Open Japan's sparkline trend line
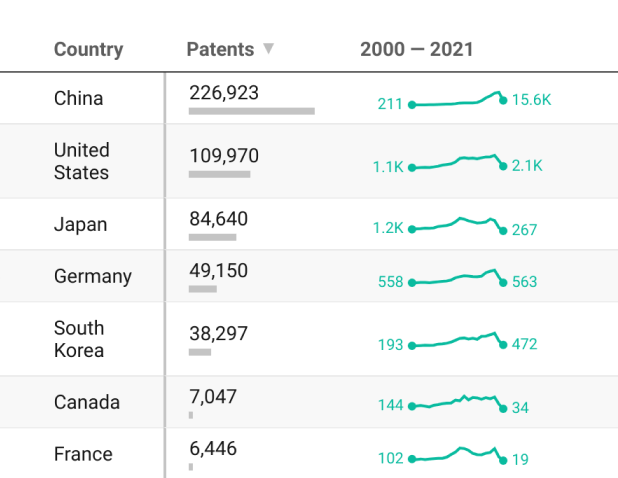The image size is (618, 478). (x=457, y=225)
